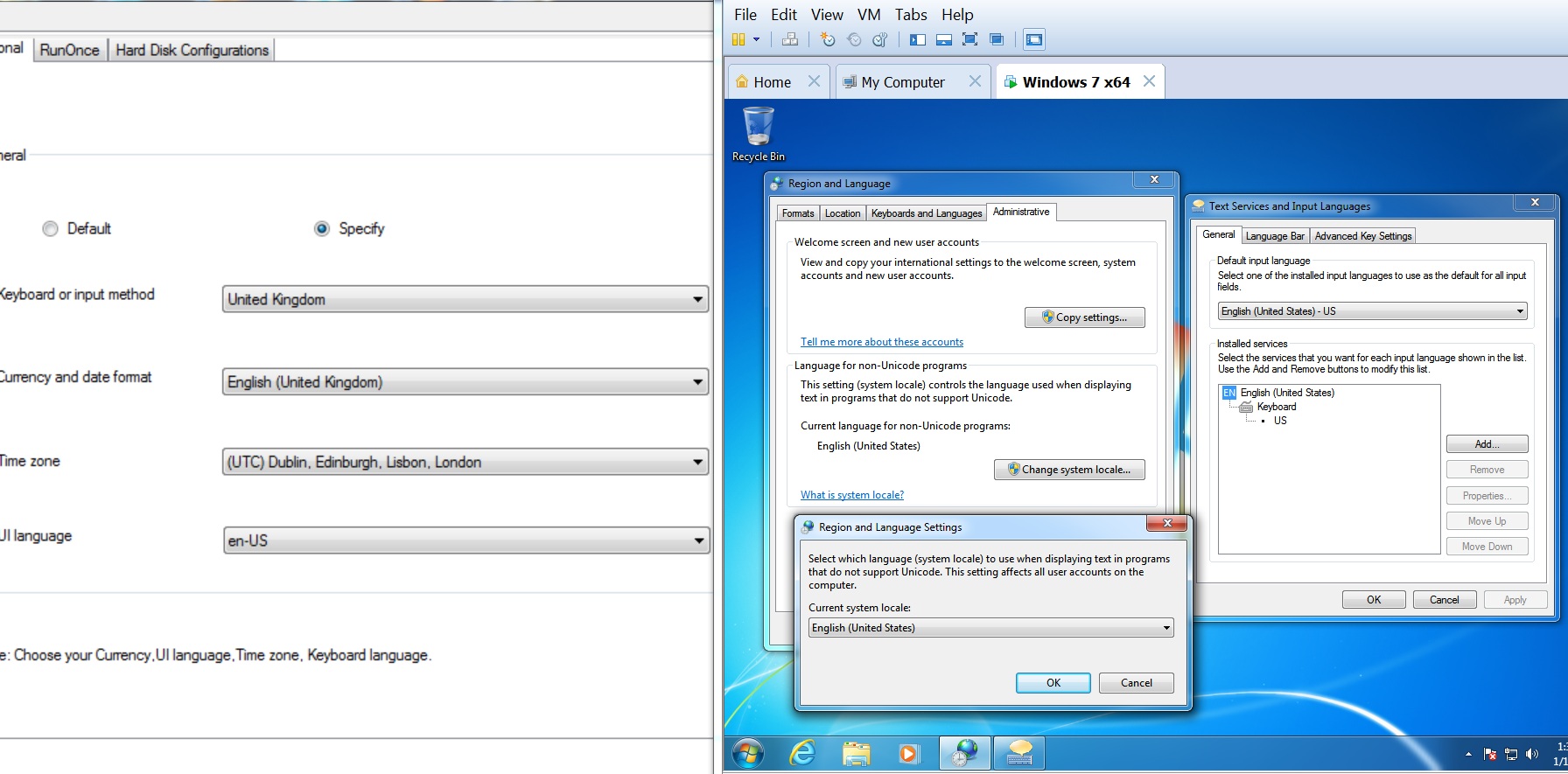
Task: Select English (United States) in installed services
Action: point(1287,393)
